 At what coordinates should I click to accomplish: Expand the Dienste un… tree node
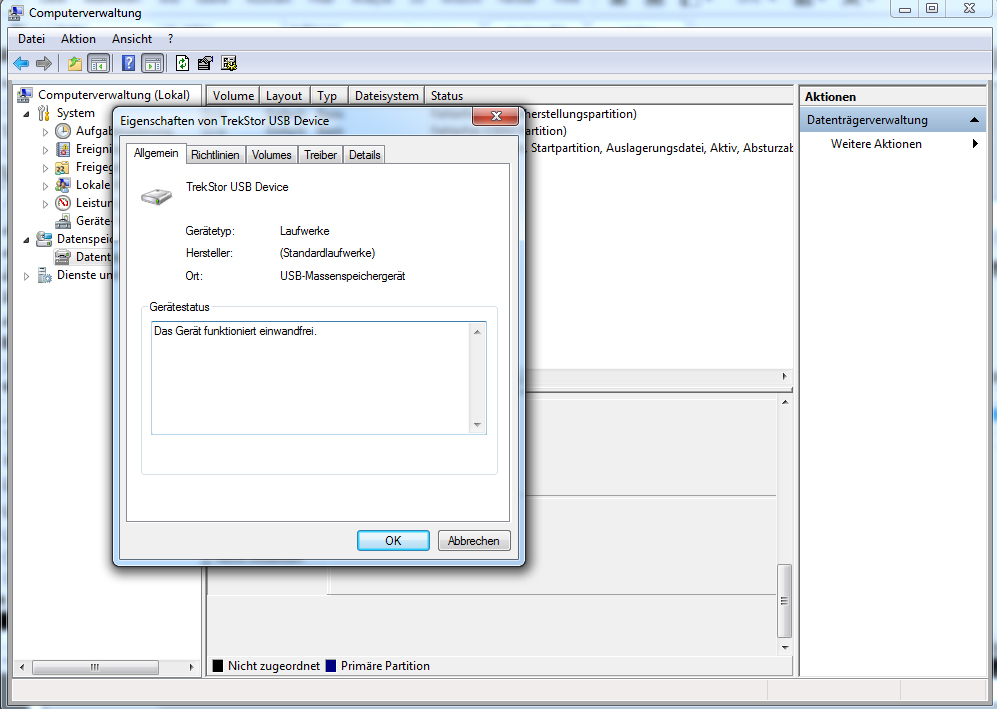pyautogui.click(x=26, y=276)
